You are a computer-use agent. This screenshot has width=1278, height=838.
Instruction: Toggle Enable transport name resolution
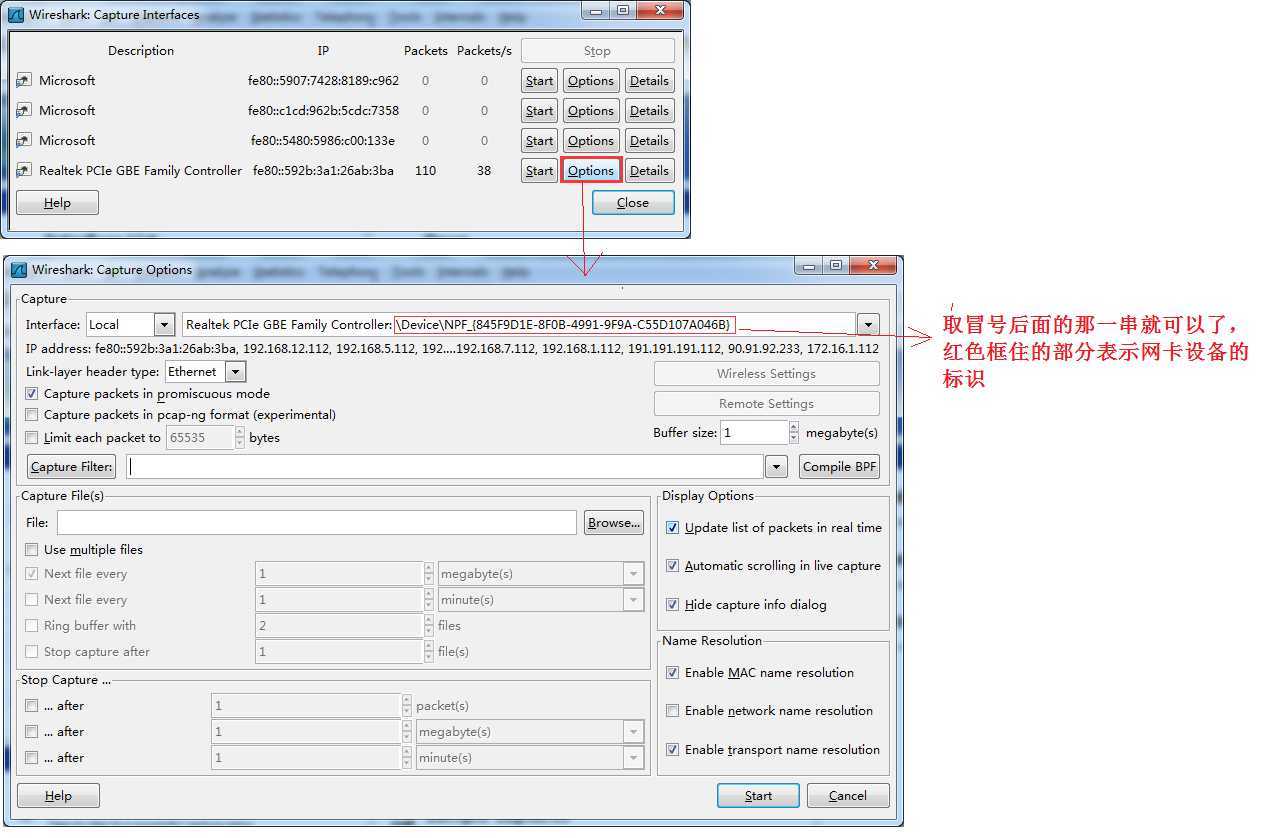(x=672, y=750)
